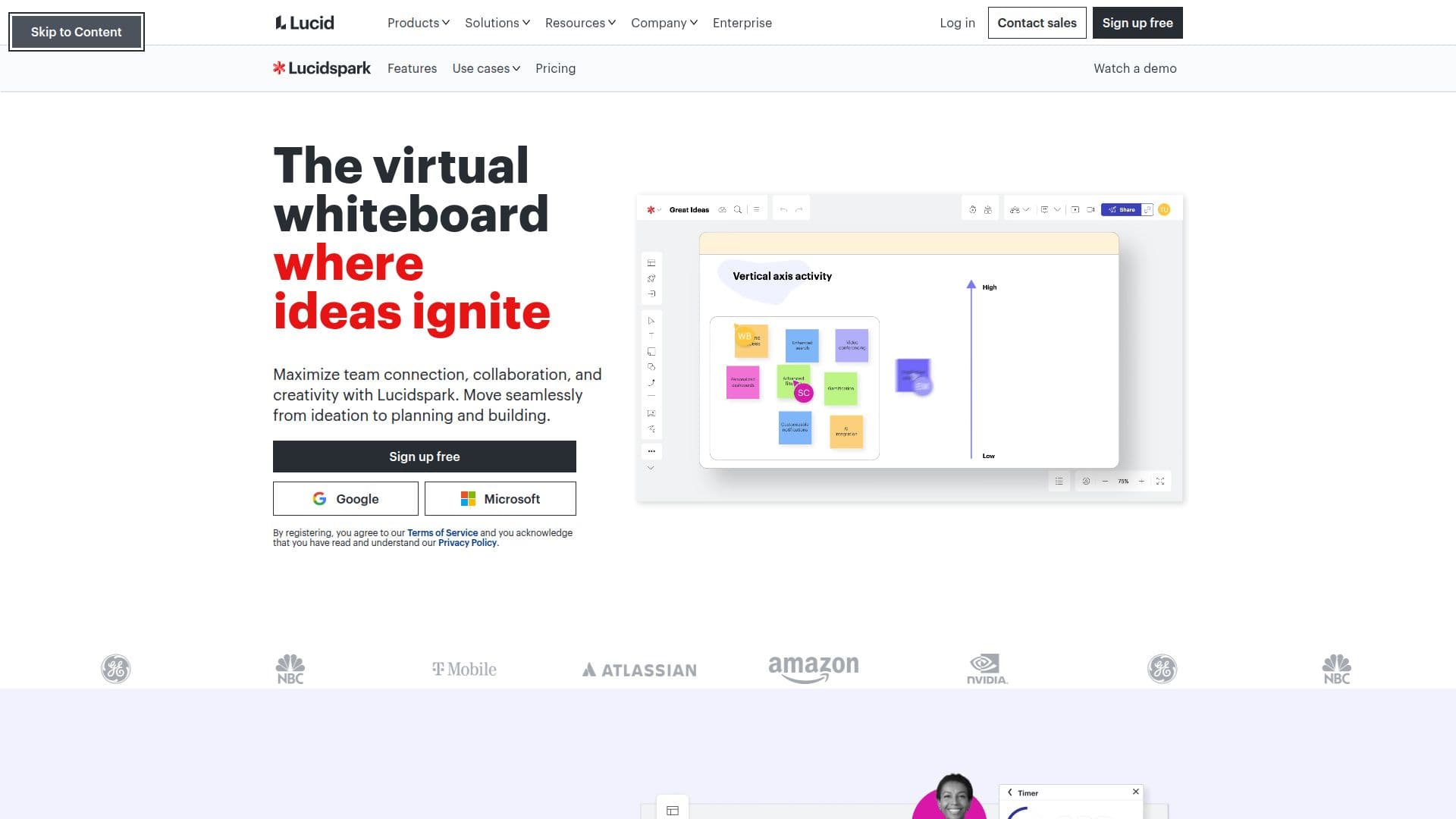
Task: Select the connector line tool in preview sidebar
Action: coord(651,383)
